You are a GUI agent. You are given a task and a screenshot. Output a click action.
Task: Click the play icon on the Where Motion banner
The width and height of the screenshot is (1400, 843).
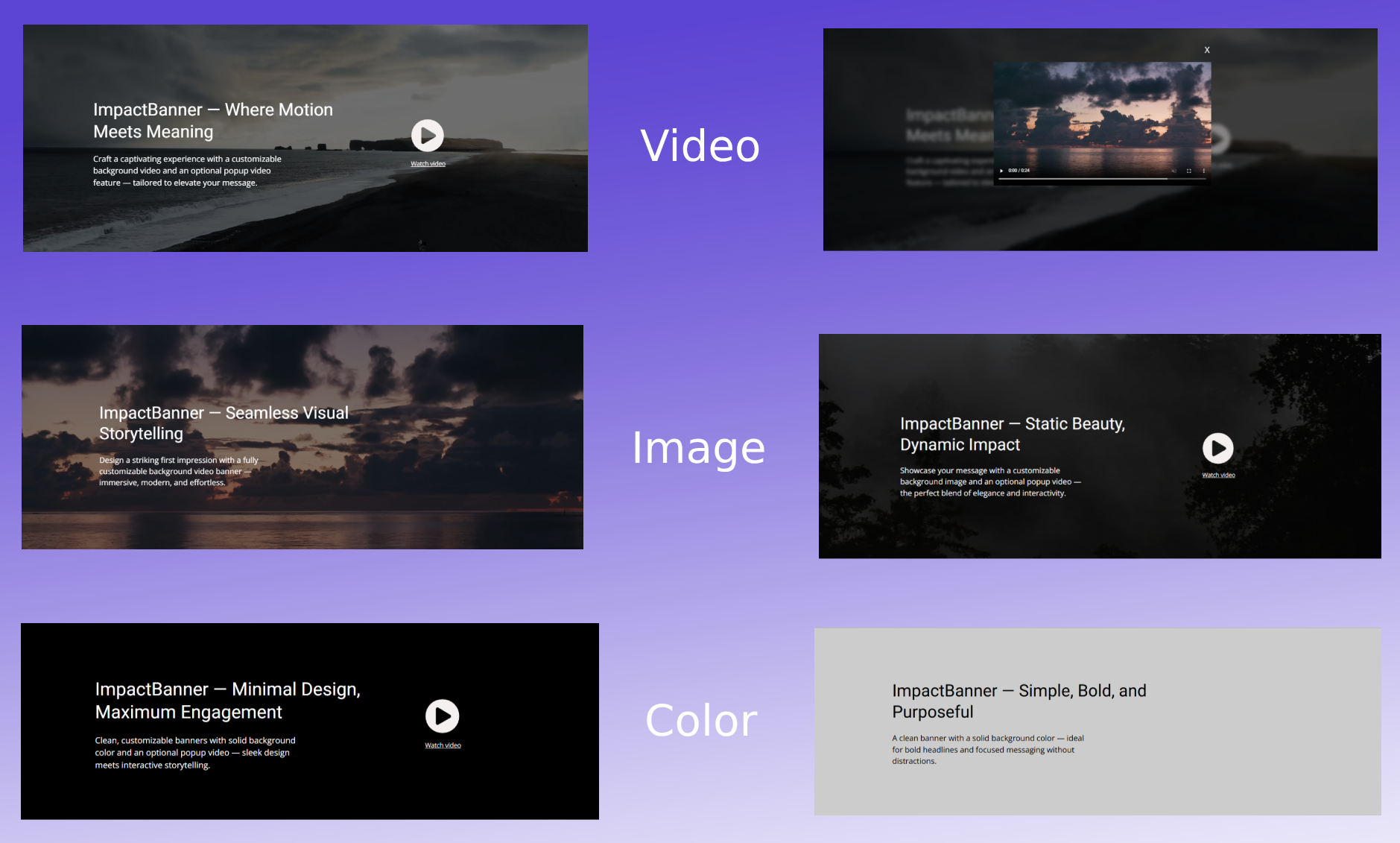[427, 136]
